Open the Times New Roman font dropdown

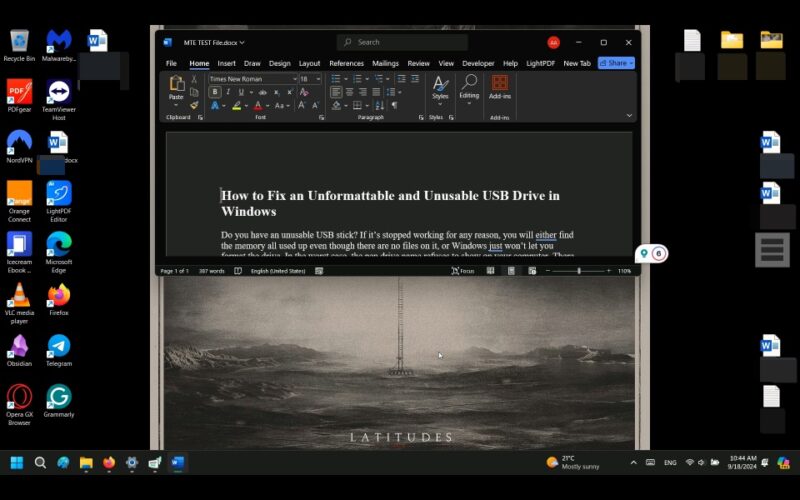[x=294, y=79]
